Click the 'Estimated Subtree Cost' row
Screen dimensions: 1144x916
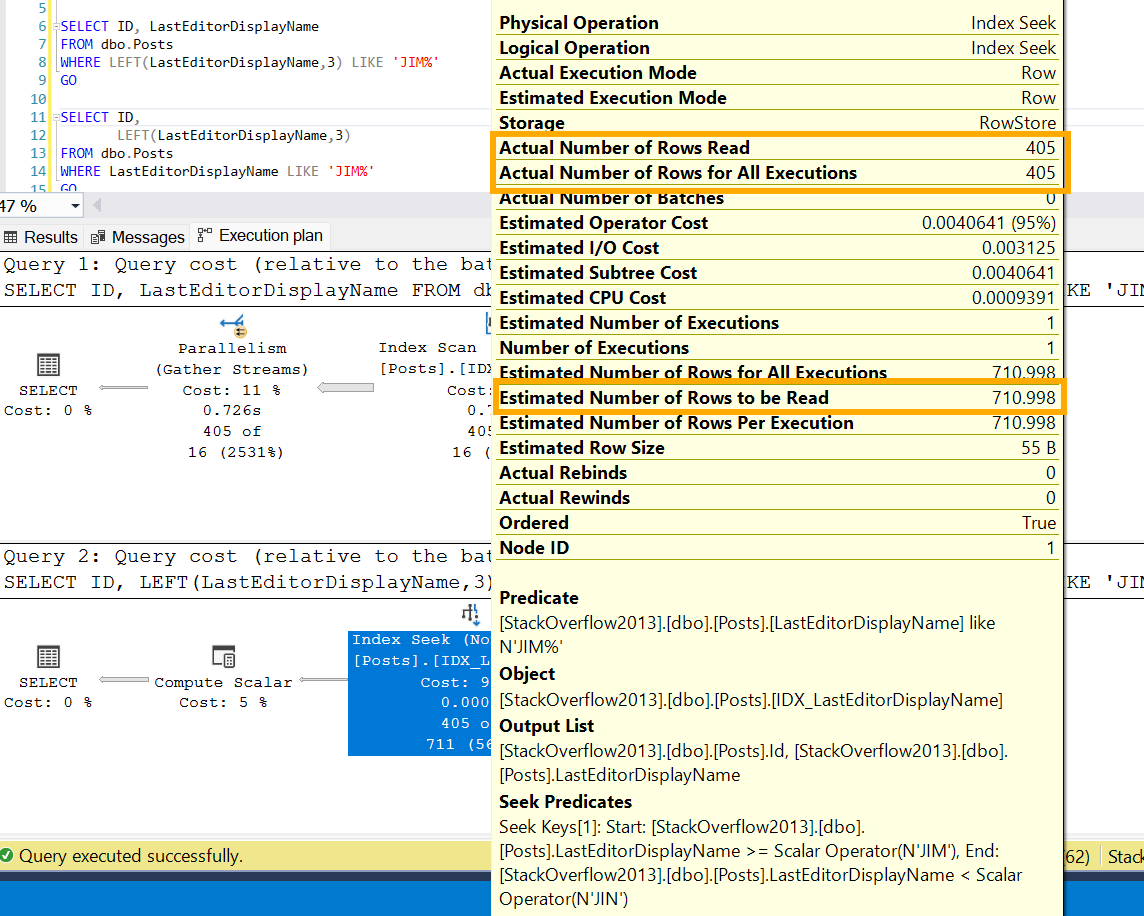tap(777, 272)
